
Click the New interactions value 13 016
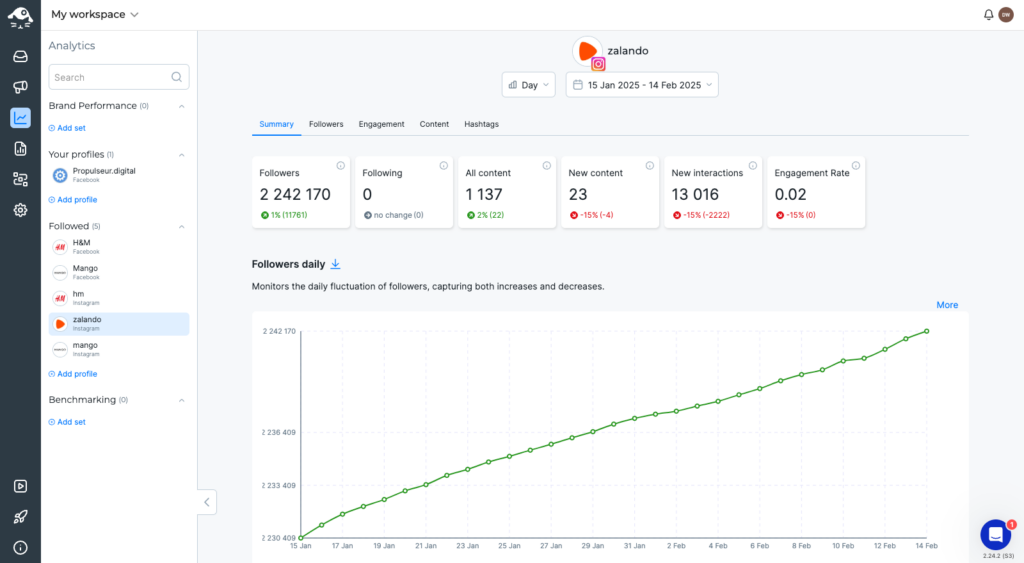click(x=695, y=195)
